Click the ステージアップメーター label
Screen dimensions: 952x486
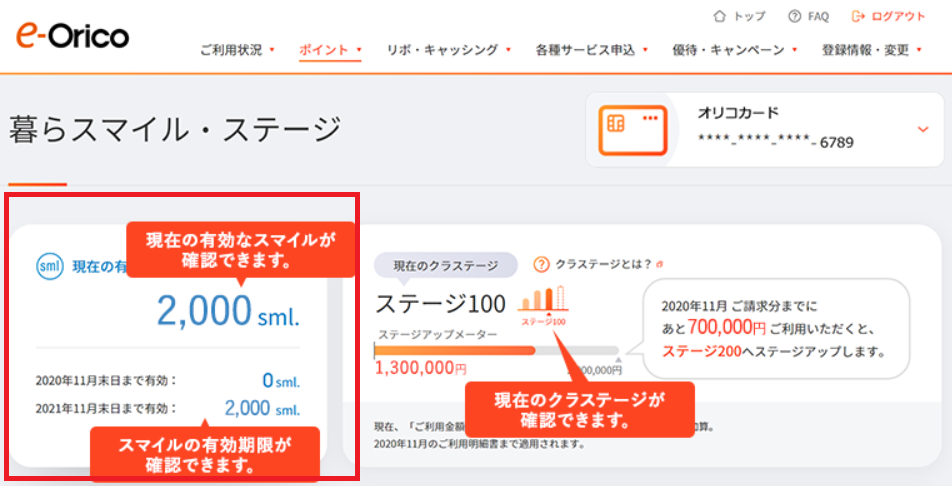[438, 334]
